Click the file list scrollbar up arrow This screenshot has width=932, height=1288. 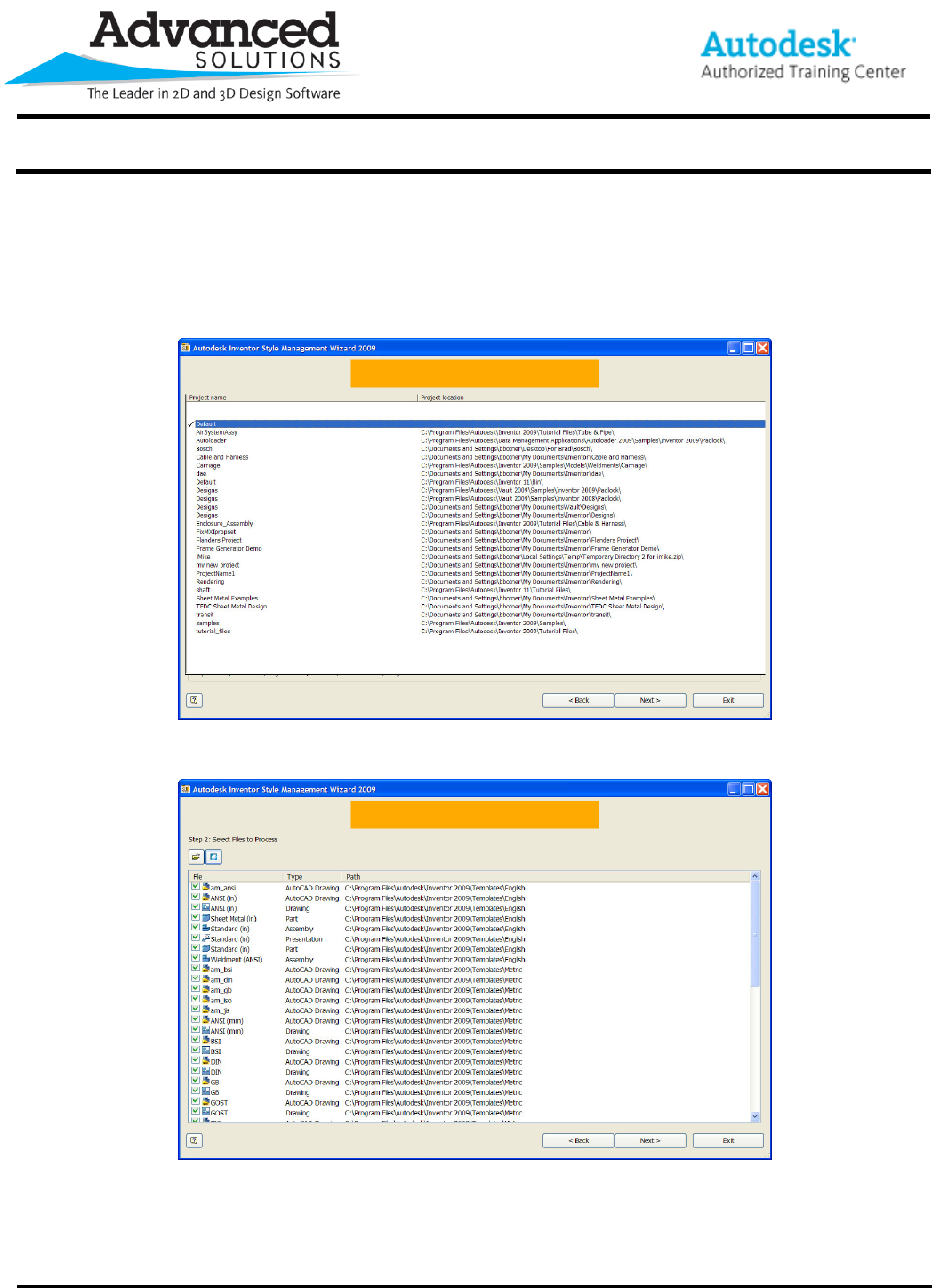tap(755, 876)
